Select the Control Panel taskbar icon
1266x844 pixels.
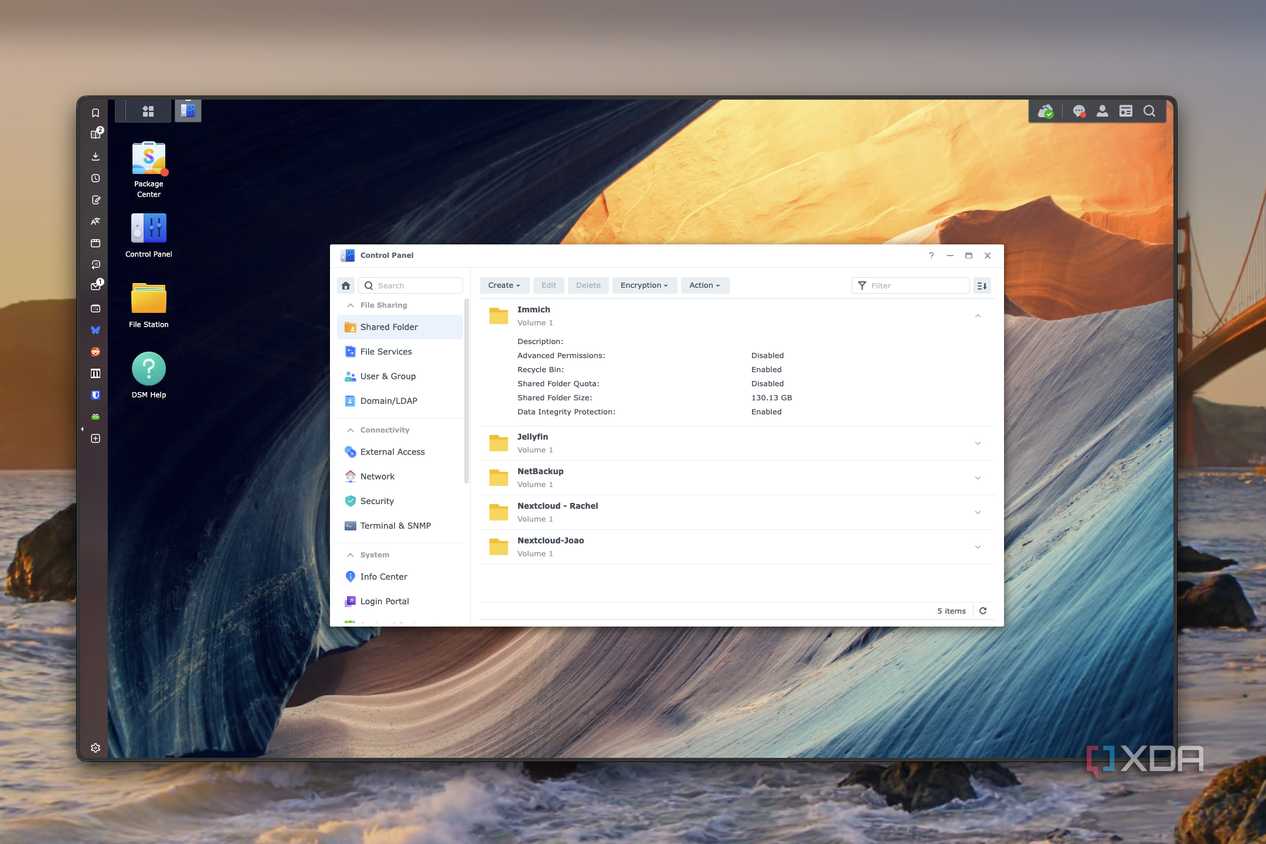188,111
